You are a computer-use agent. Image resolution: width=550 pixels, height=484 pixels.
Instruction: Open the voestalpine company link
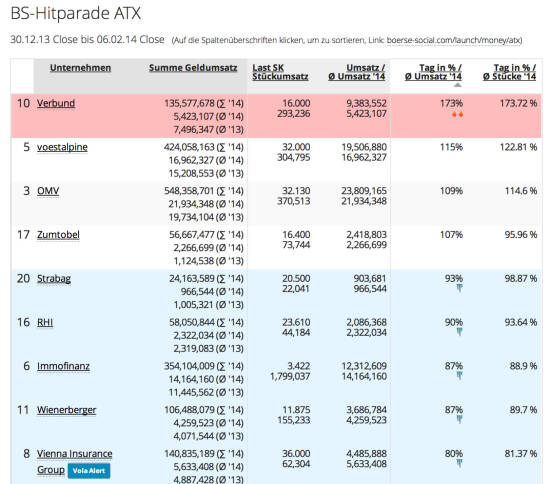pyautogui.click(x=62, y=147)
